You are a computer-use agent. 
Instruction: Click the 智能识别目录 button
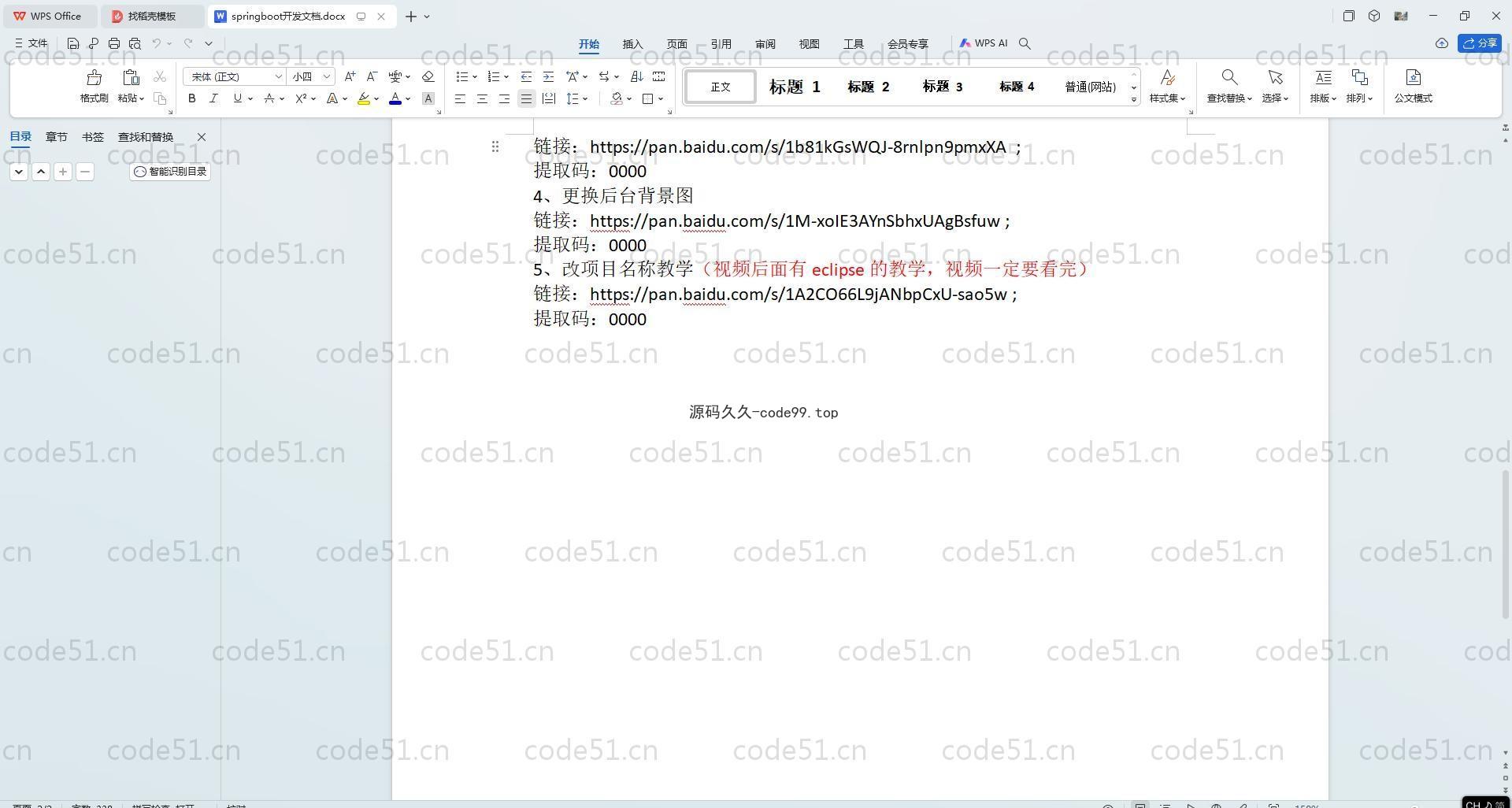[170, 172]
